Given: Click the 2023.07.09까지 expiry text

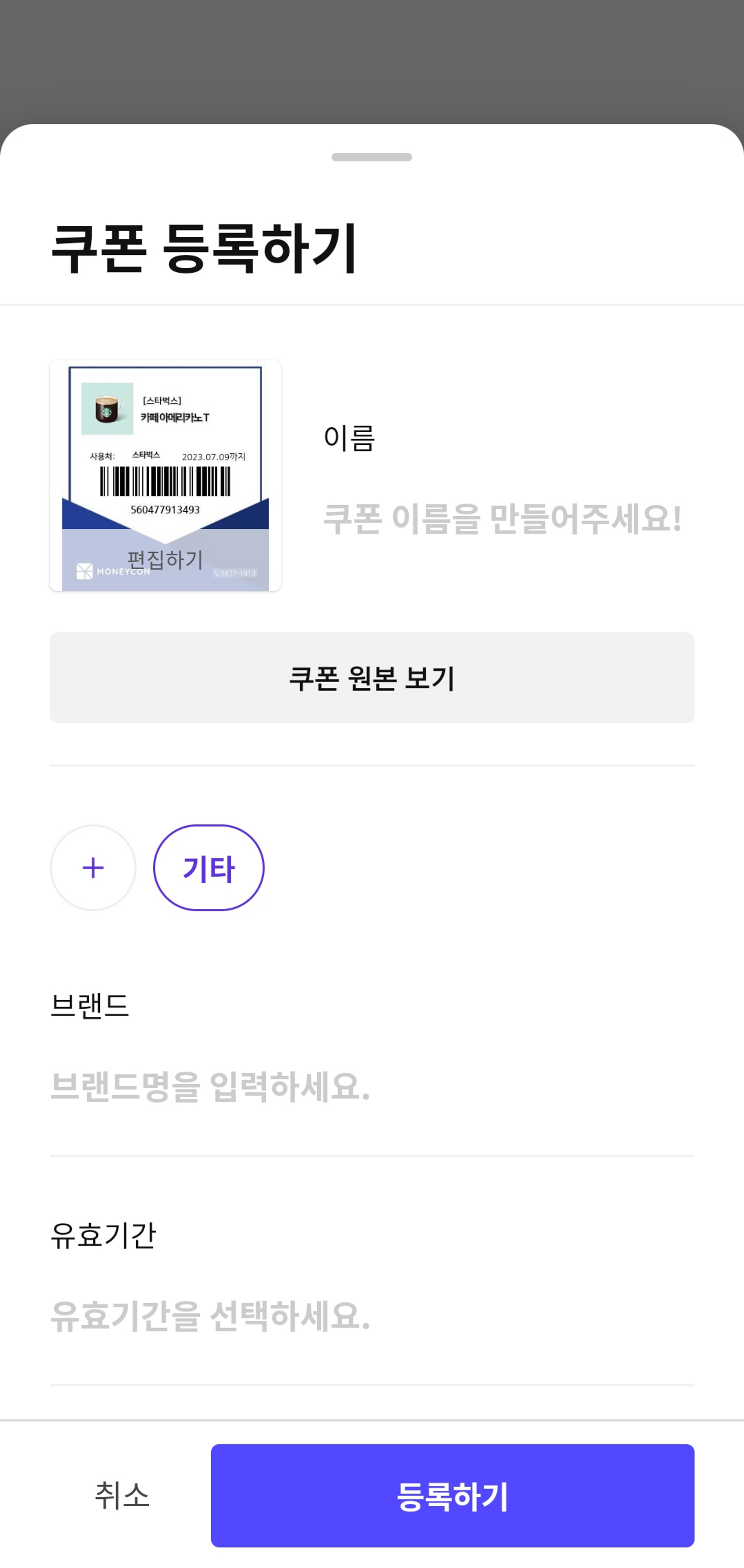Looking at the screenshot, I should point(213,457).
